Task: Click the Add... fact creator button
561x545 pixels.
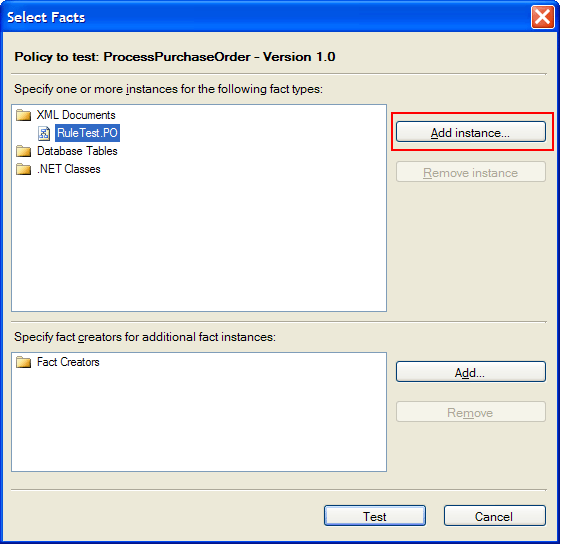Action: coord(470,372)
